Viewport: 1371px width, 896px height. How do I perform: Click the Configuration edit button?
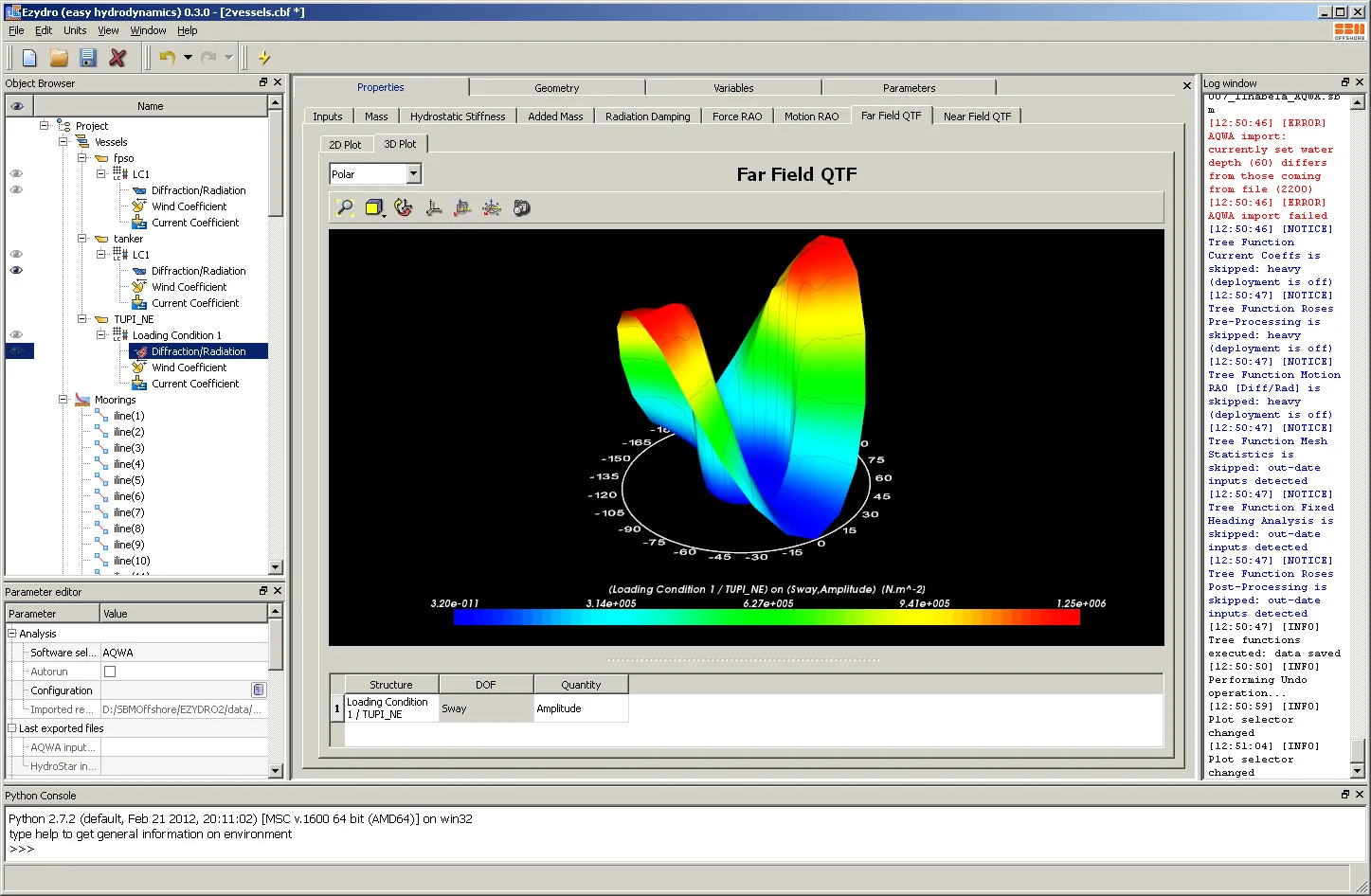point(259,690)
